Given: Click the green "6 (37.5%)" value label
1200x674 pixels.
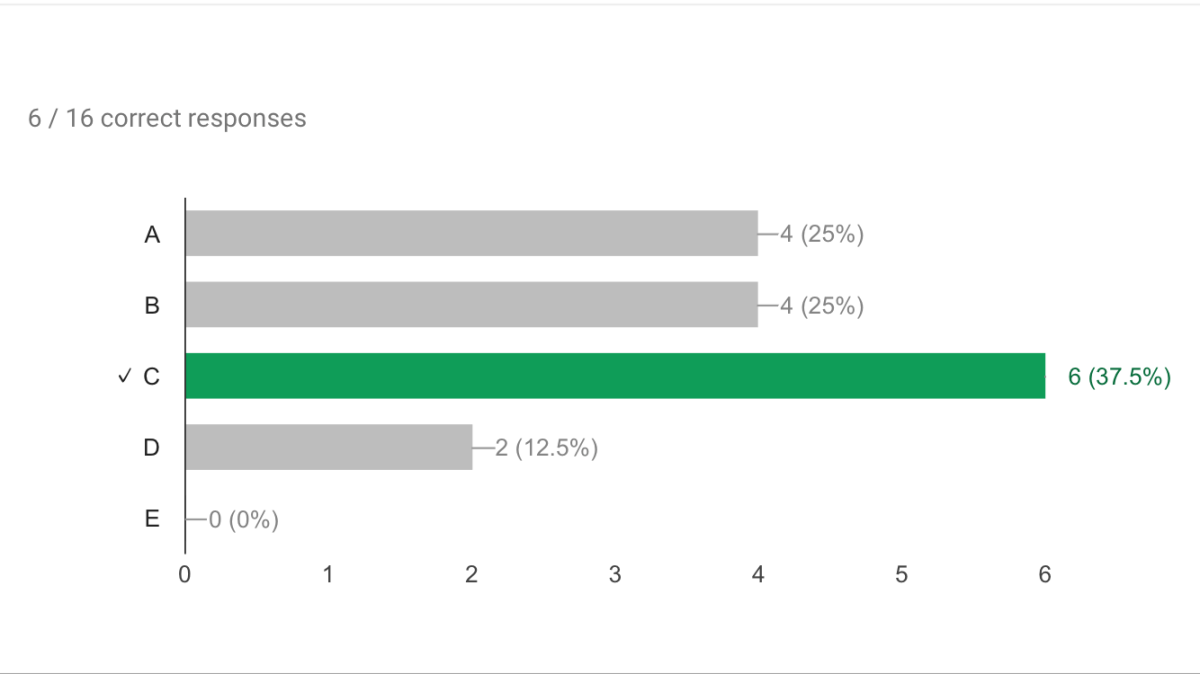Looking at the screenshot, I should 1119,377.
